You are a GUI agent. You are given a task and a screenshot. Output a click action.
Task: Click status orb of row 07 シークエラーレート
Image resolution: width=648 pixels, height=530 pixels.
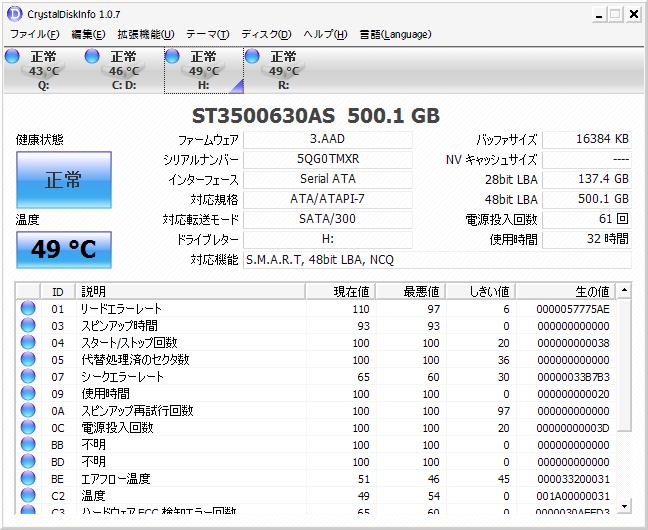(x=28, y=376)
